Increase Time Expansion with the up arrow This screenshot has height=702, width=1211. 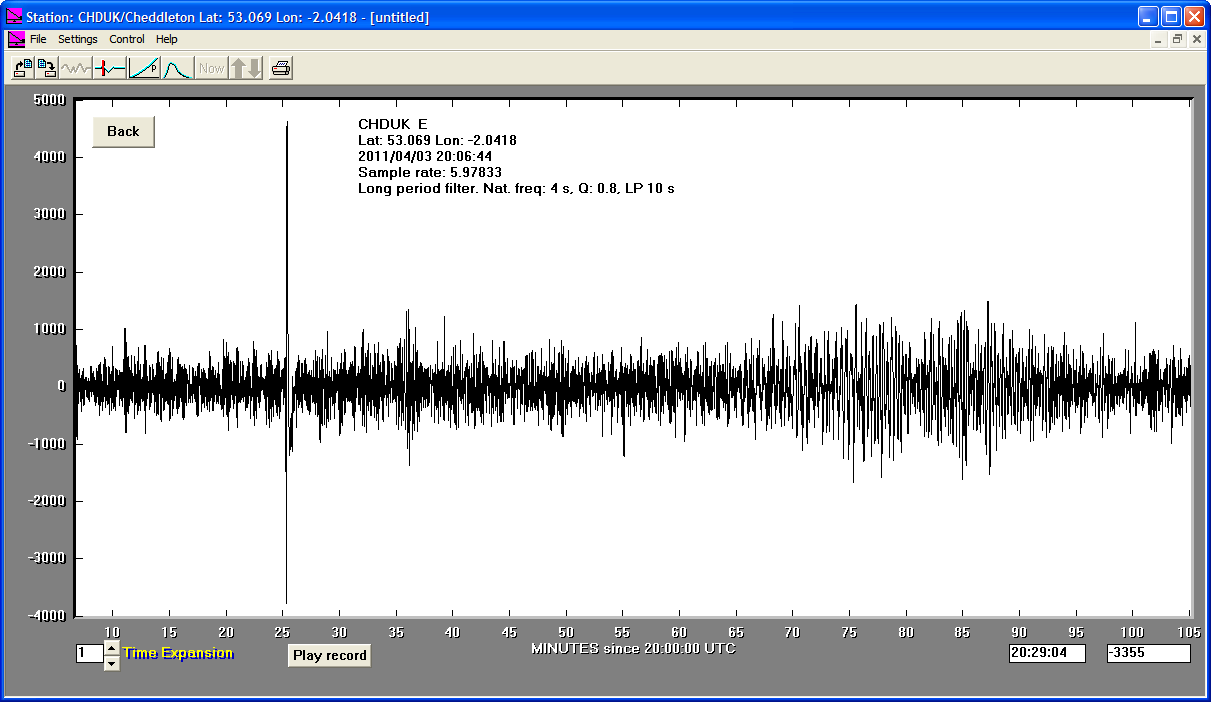point(111,648)
